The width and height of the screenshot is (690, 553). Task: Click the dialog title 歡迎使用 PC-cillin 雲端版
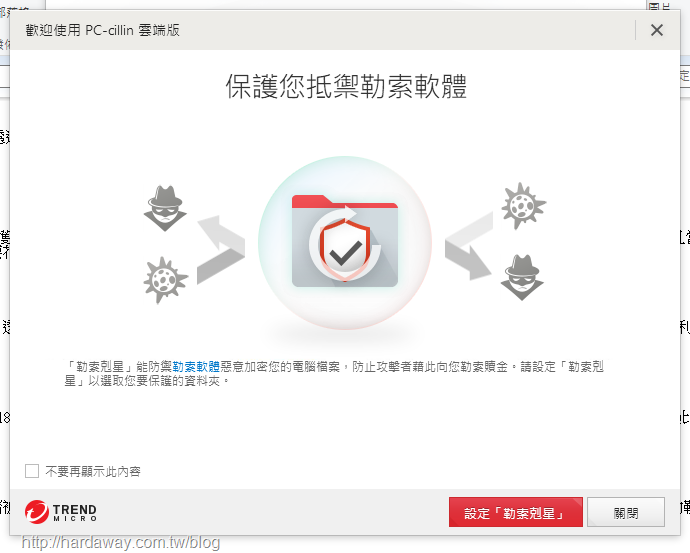coord(103,30)
